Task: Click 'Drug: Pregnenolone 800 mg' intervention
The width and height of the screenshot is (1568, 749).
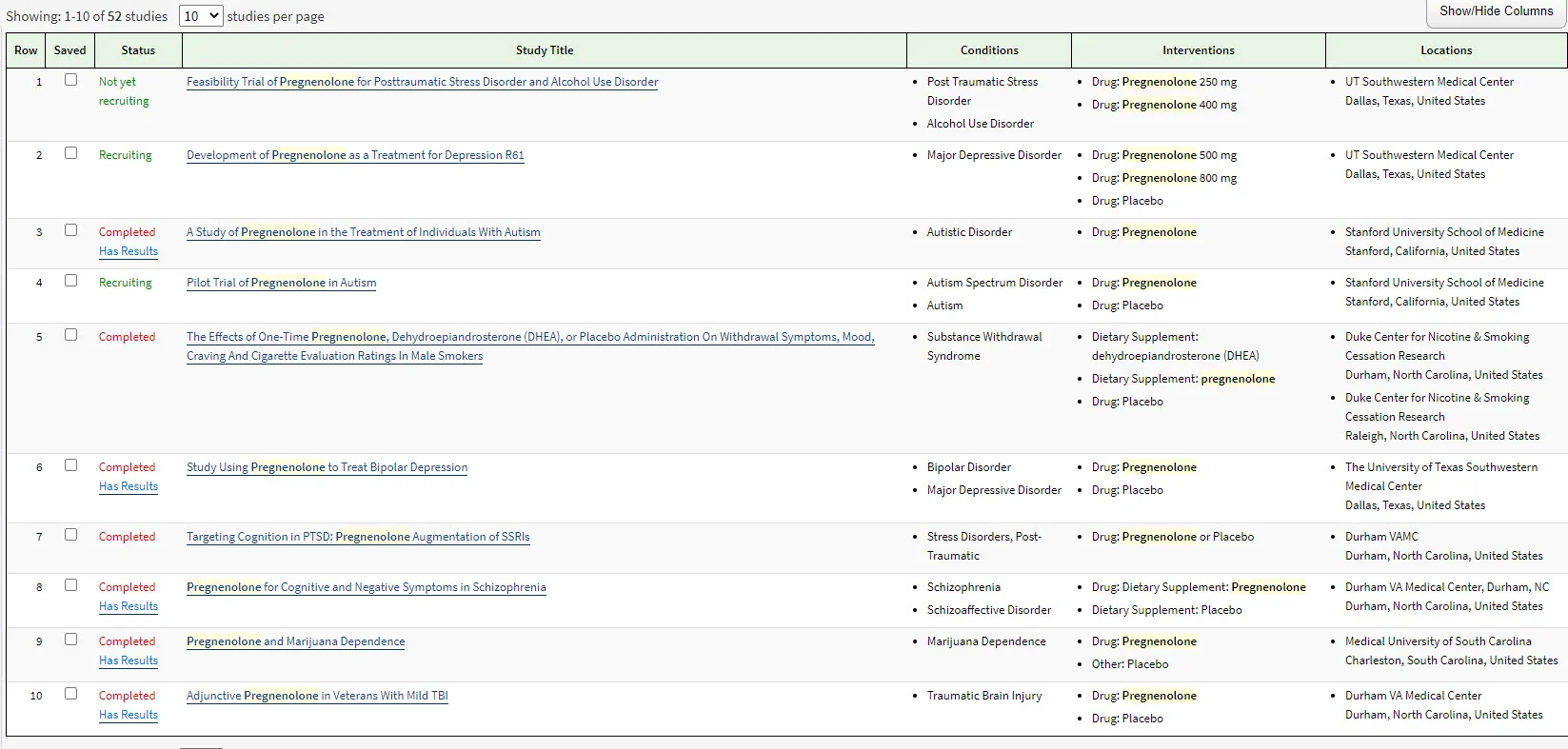Action: [x=1164, y=178]
